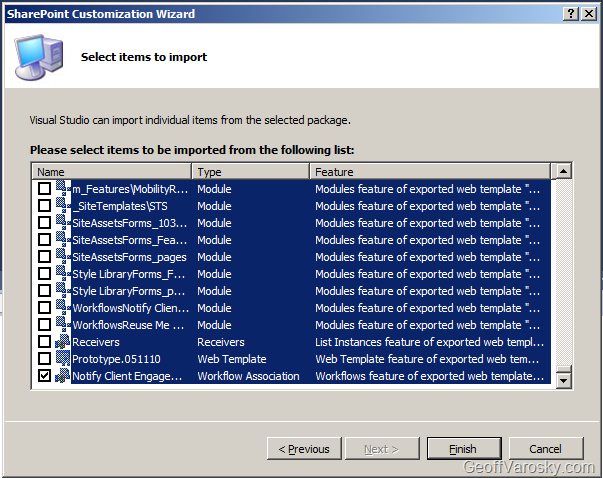The width and height of the screenshot is (603, 478).
Task: Check the Receivers item checkbox
Action: [44, 342]
